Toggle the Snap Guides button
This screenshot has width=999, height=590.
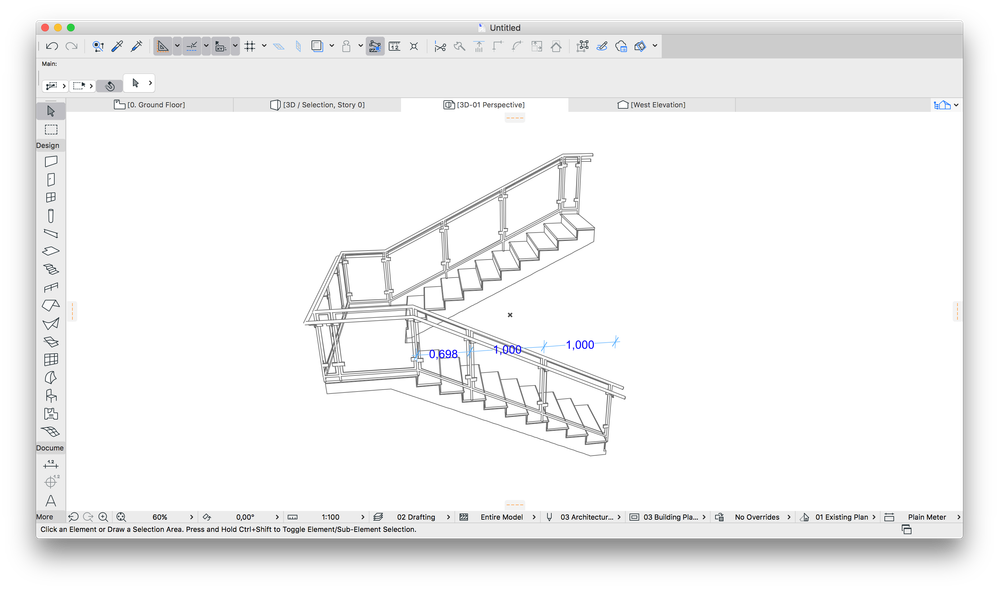point(192,46)
